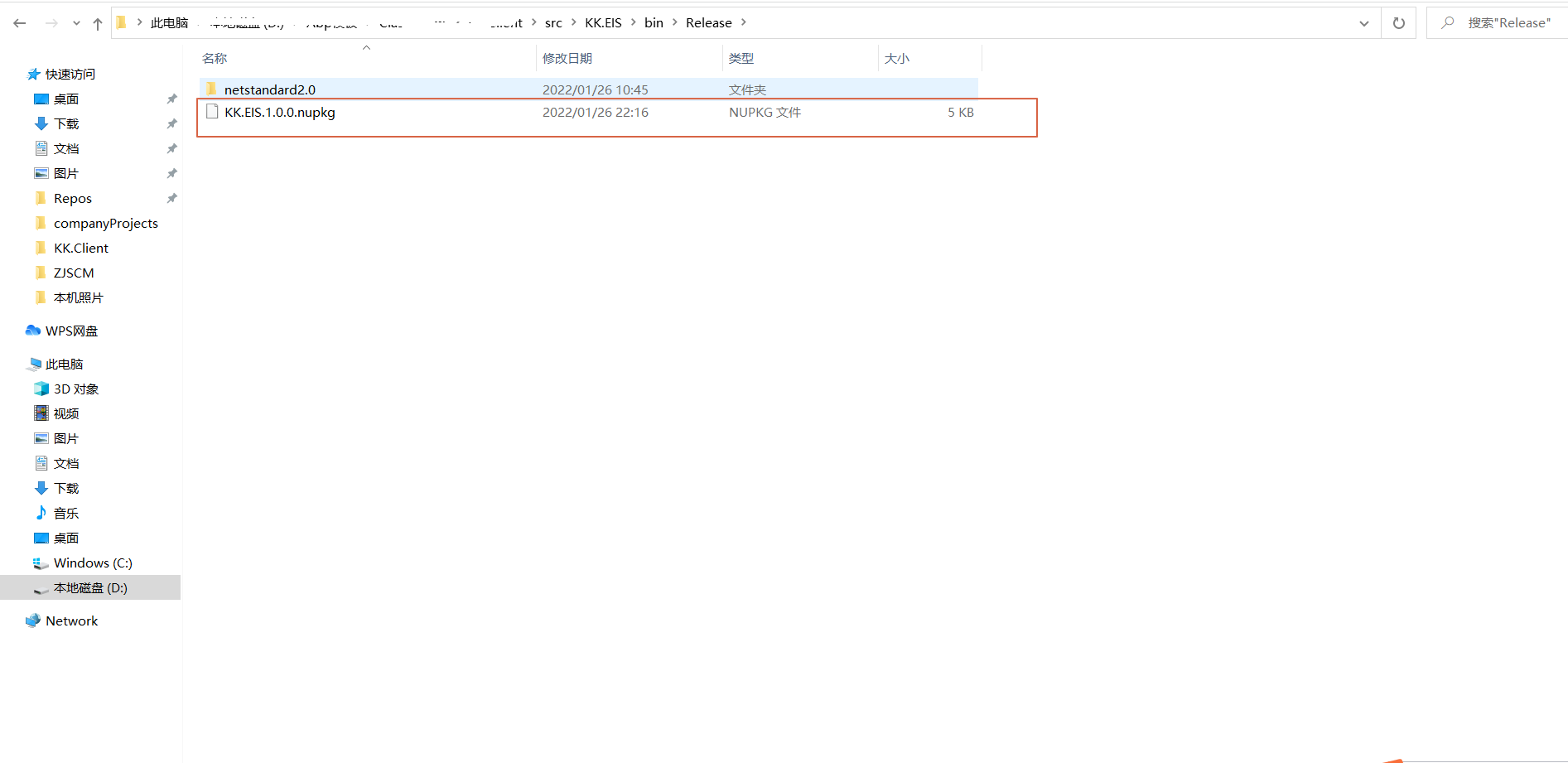1568x763 pixels.
Task: Open 3D 对象 under This PC
Action: tap(76, 389)
